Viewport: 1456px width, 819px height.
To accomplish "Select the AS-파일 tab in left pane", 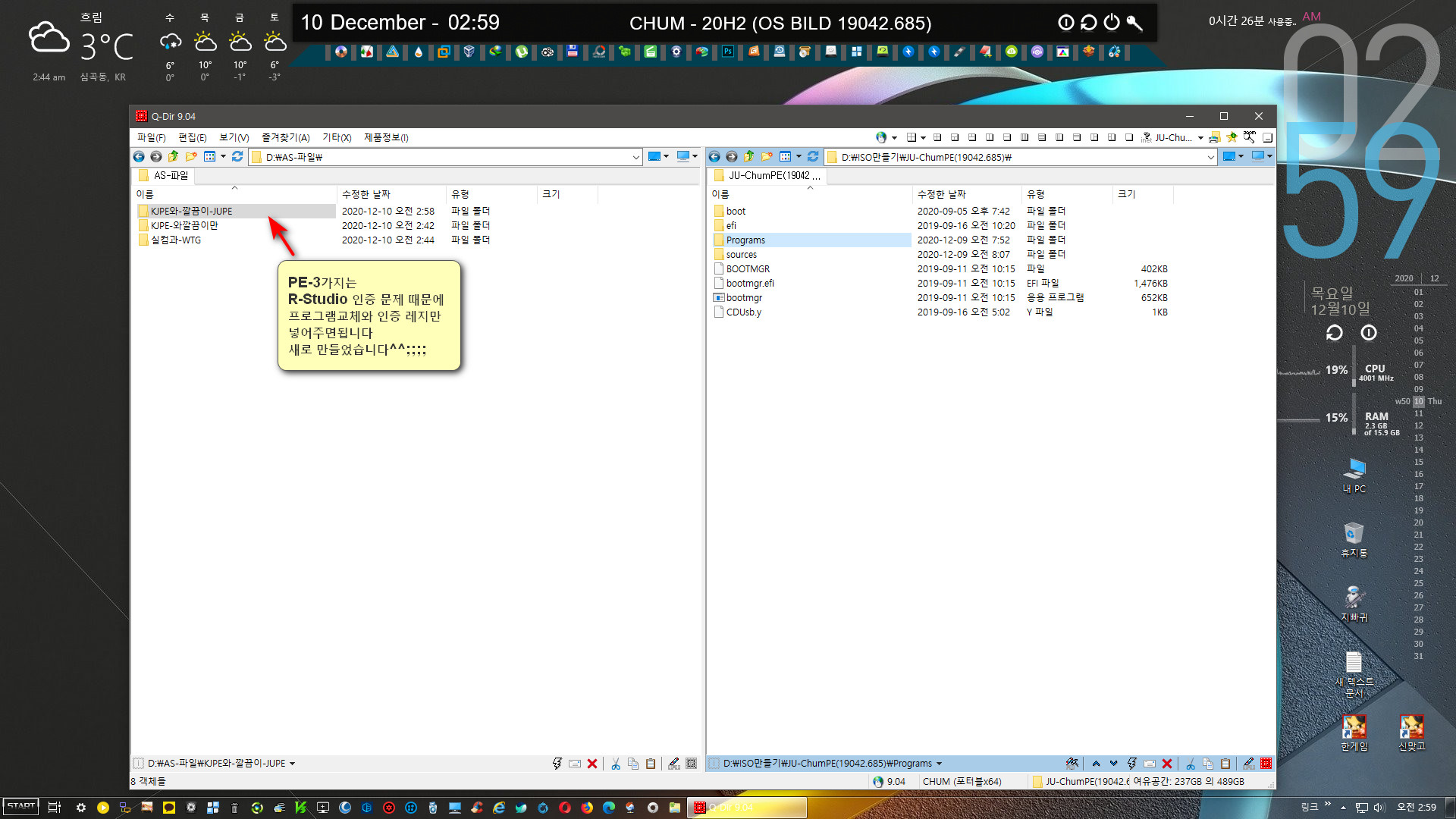I will [x=164, y=176].
